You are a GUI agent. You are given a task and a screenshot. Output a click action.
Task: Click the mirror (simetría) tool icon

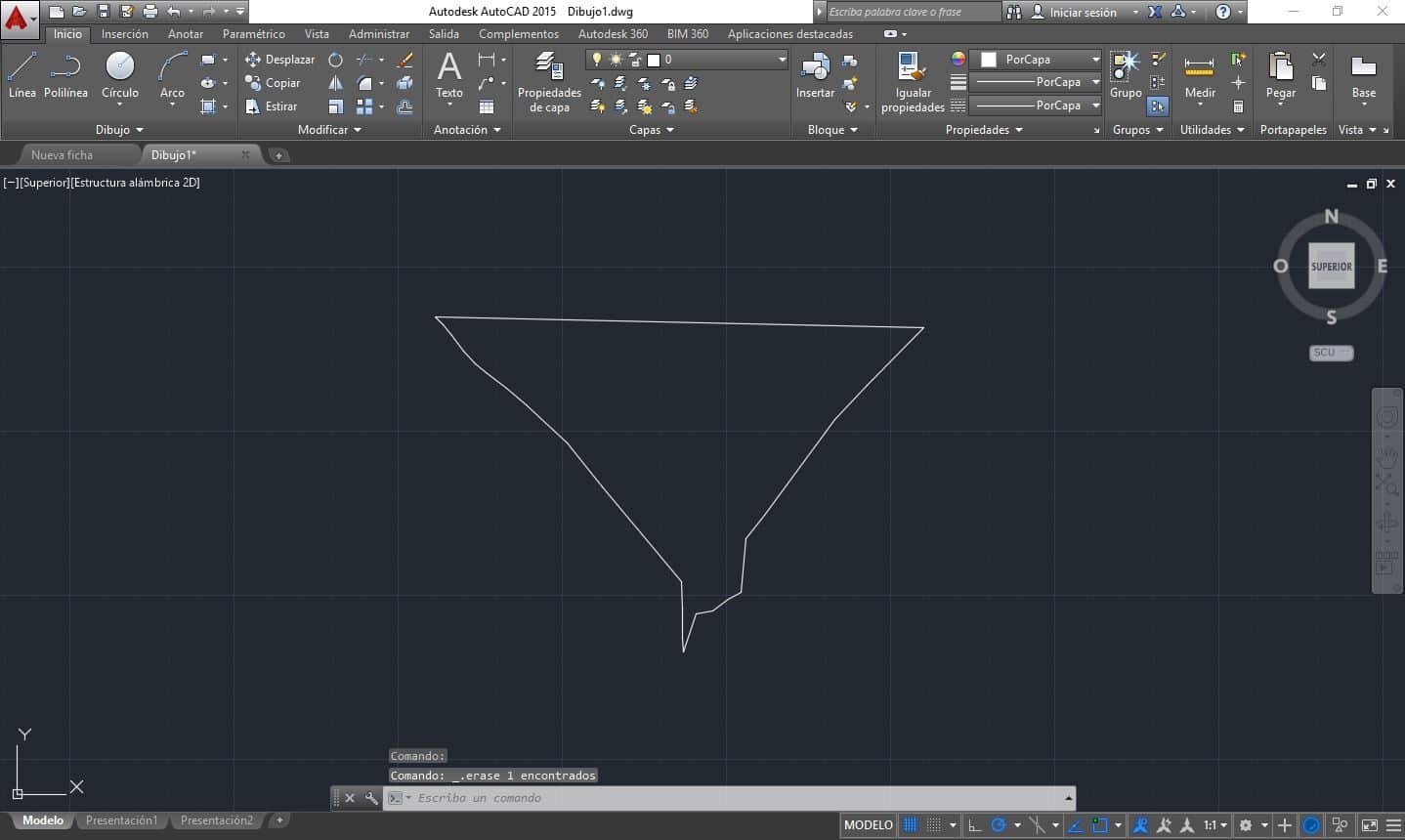click(x=335, y=83)
